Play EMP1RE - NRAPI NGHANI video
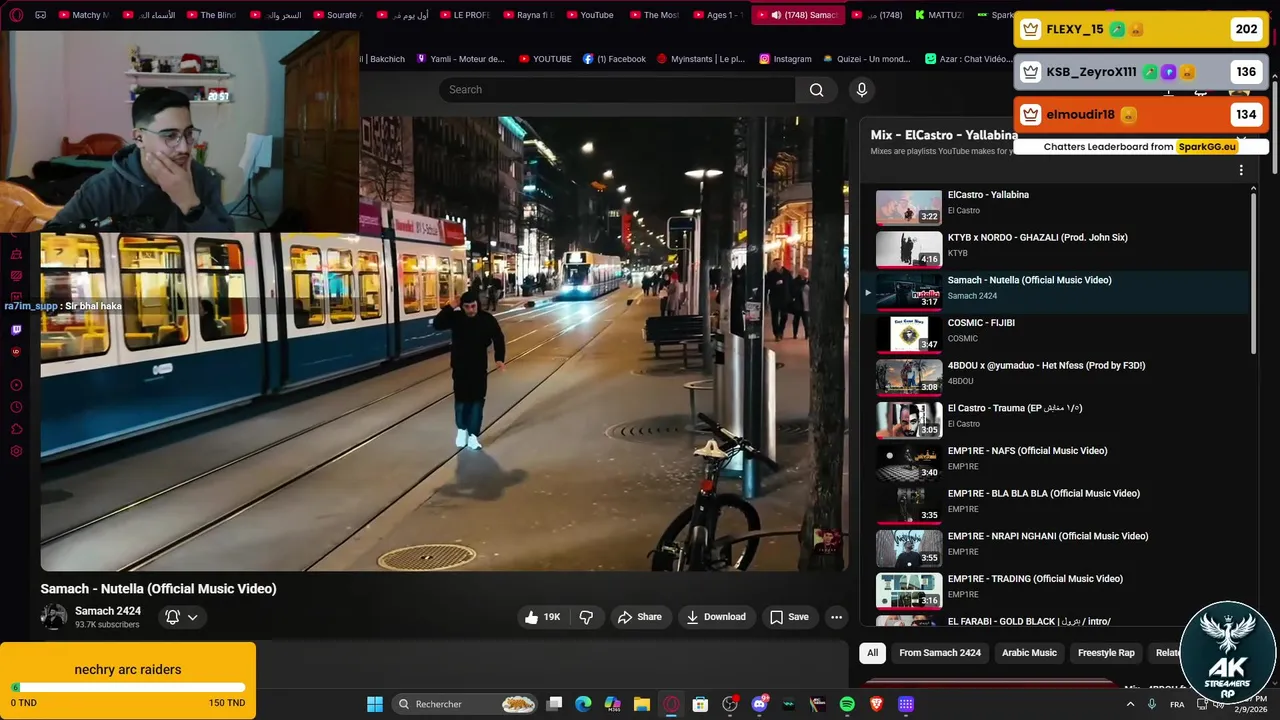 (1055, 546)
